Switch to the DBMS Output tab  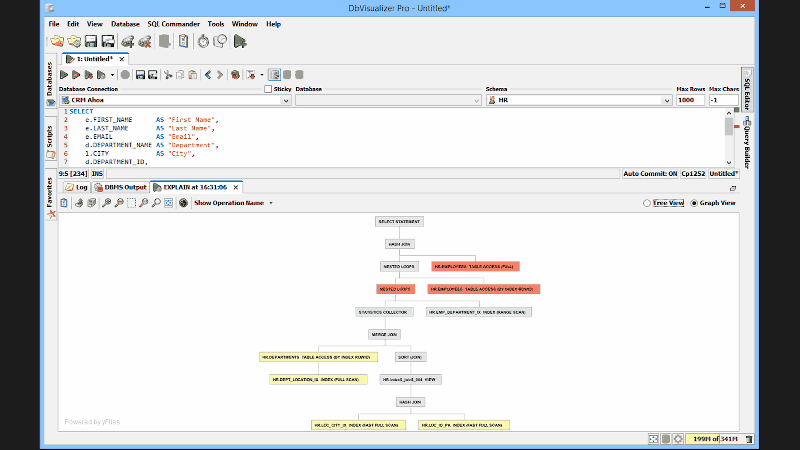click(x=120, y=187)
